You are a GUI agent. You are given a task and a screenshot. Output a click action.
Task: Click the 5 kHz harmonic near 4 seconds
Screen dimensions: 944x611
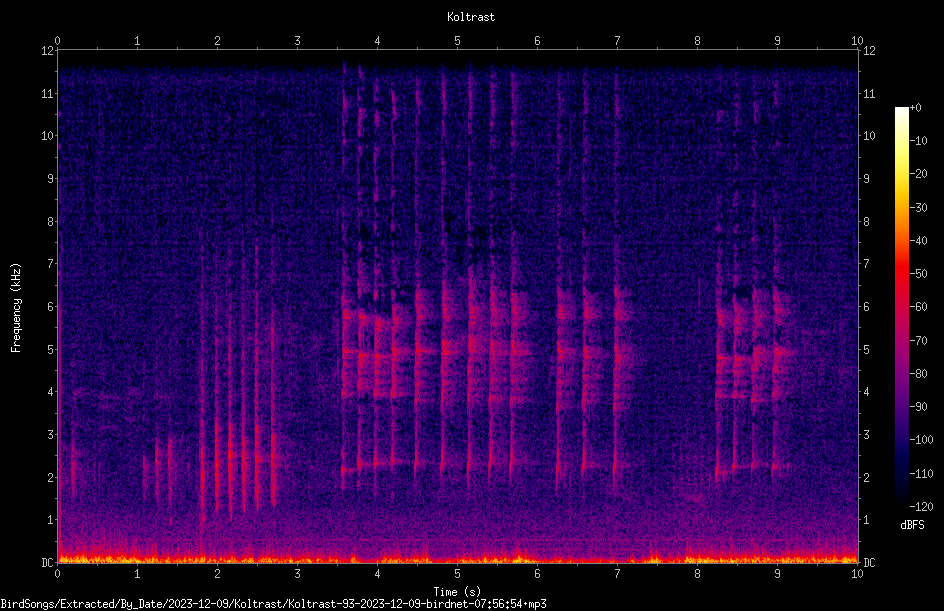click(376, 354)
